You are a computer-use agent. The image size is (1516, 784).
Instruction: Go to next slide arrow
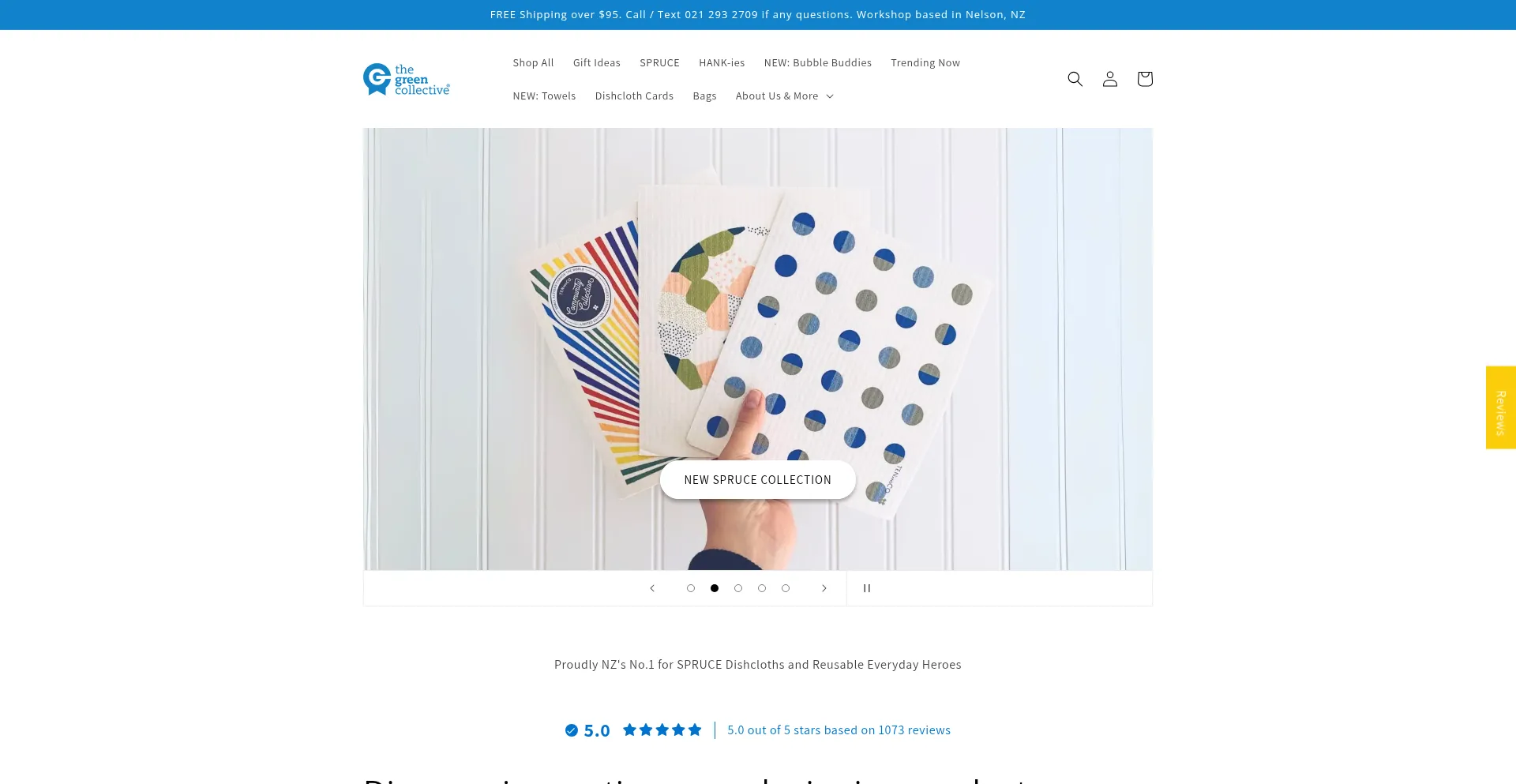tap(824, 588)
